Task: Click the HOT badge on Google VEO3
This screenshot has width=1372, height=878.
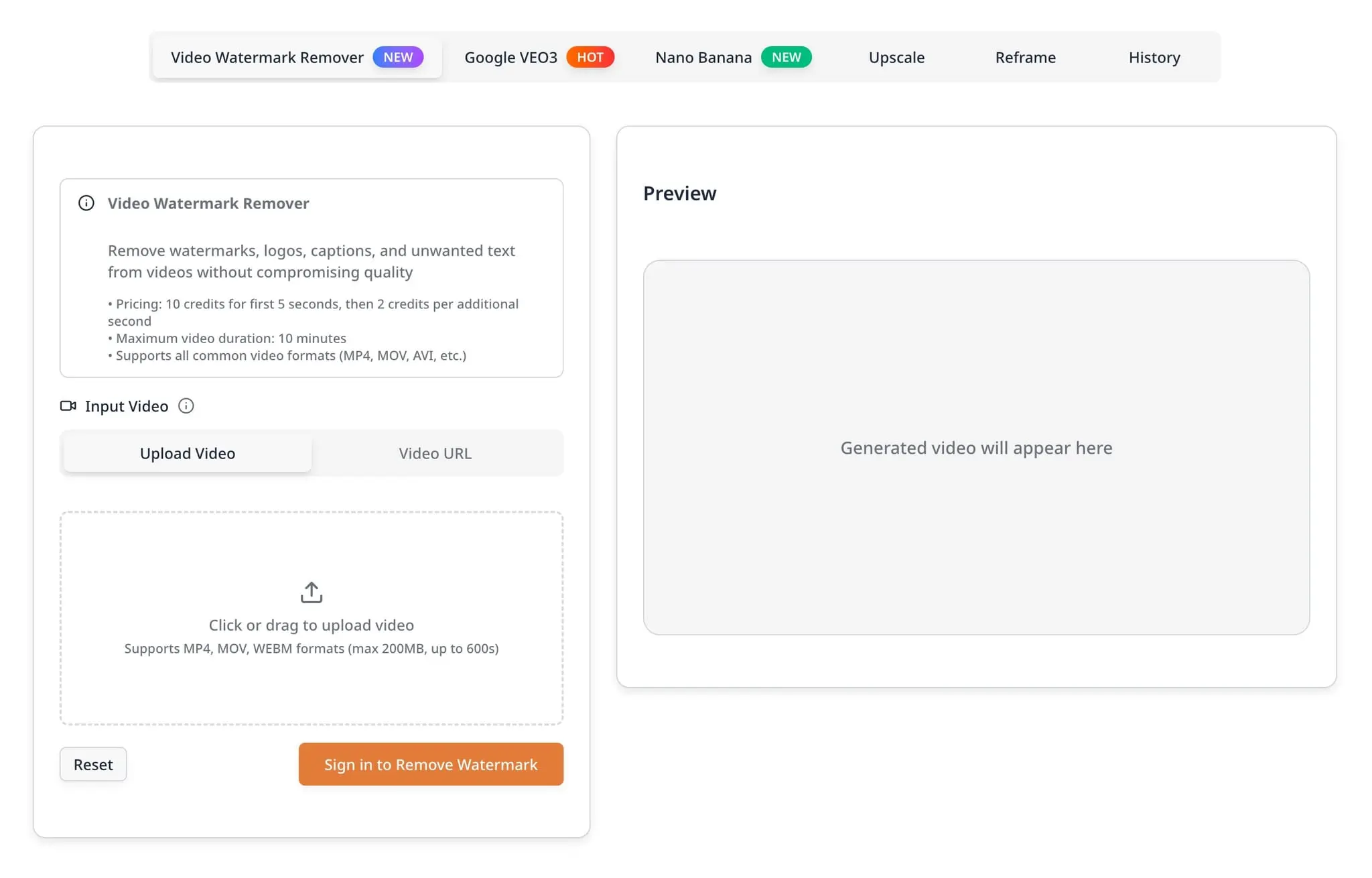Action: pos(590,58)
